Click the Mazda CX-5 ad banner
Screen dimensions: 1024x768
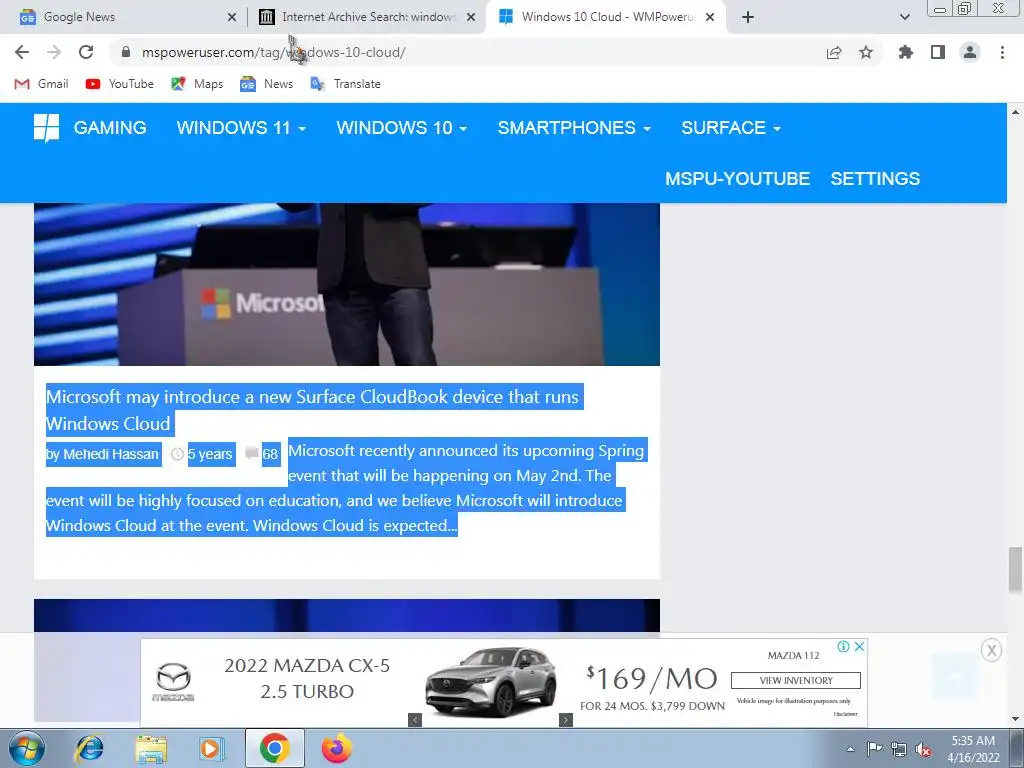504,682
